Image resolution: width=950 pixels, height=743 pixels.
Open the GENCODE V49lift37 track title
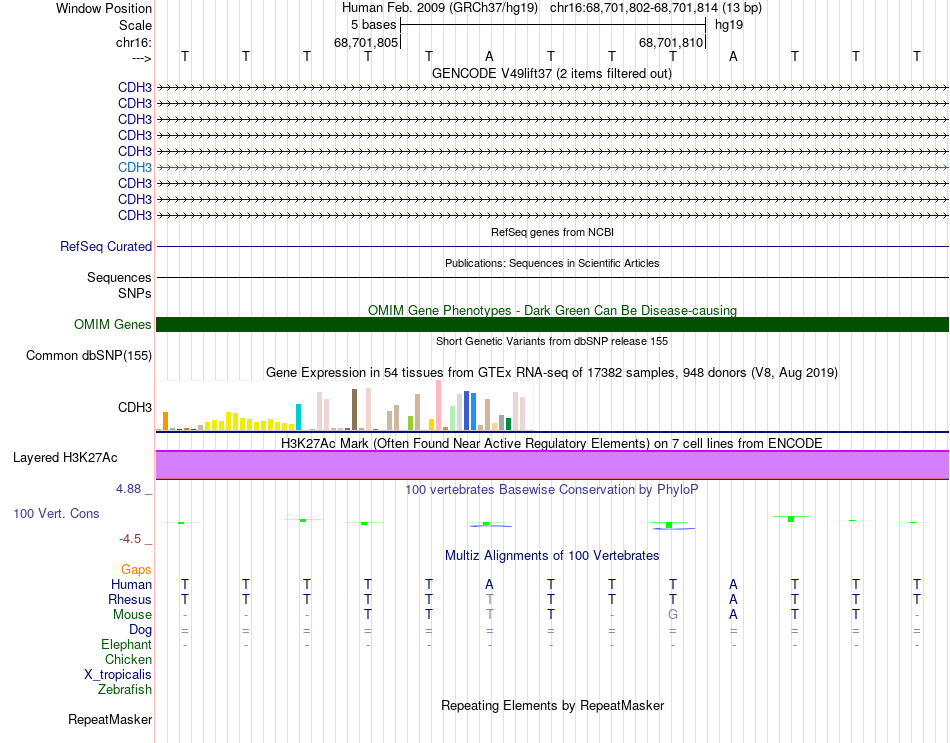[551, 73]
